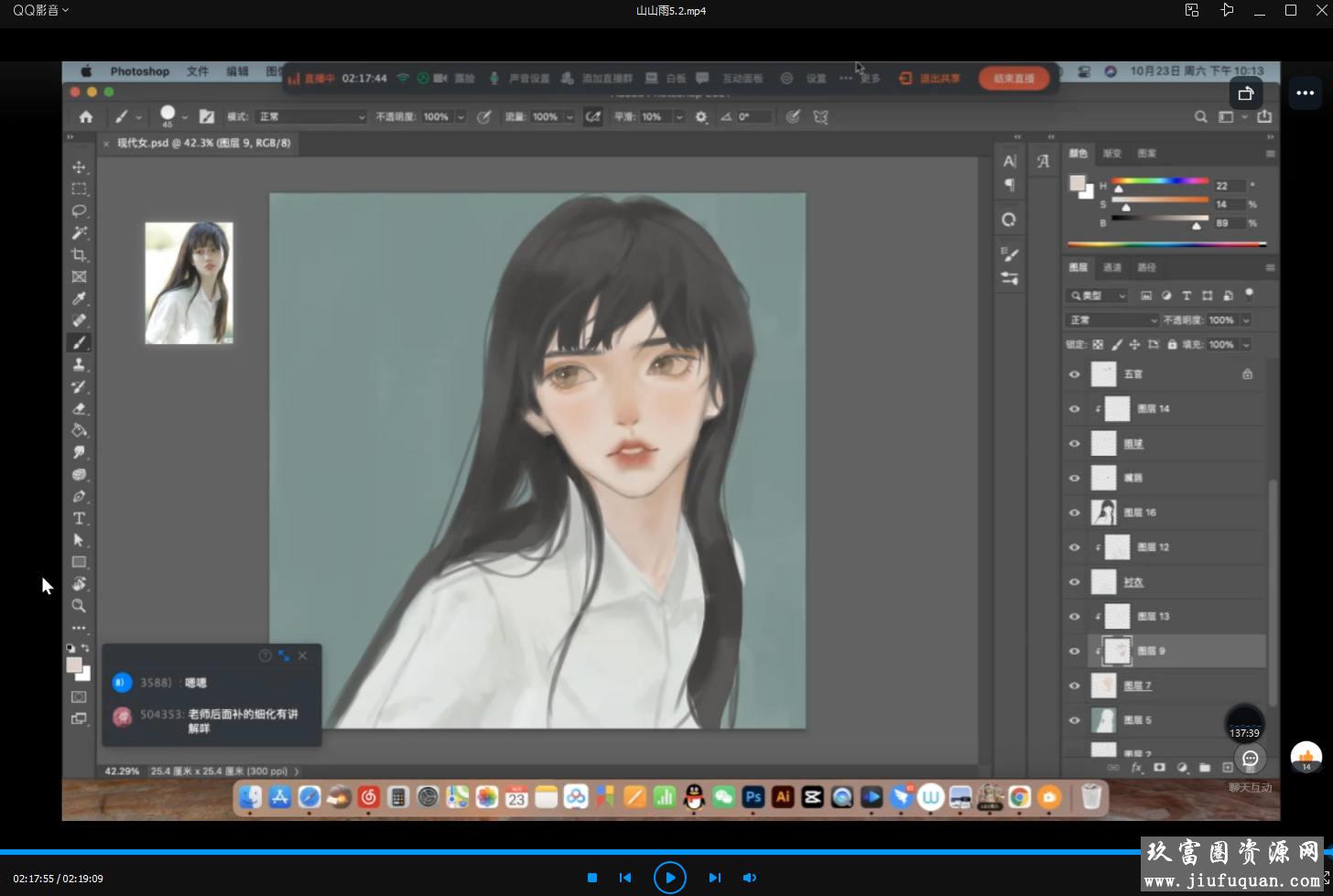The width and height of the screenshot is (1333, 896).
Task: Toggle visibility of 图层 16
Action: point(1074,513)
